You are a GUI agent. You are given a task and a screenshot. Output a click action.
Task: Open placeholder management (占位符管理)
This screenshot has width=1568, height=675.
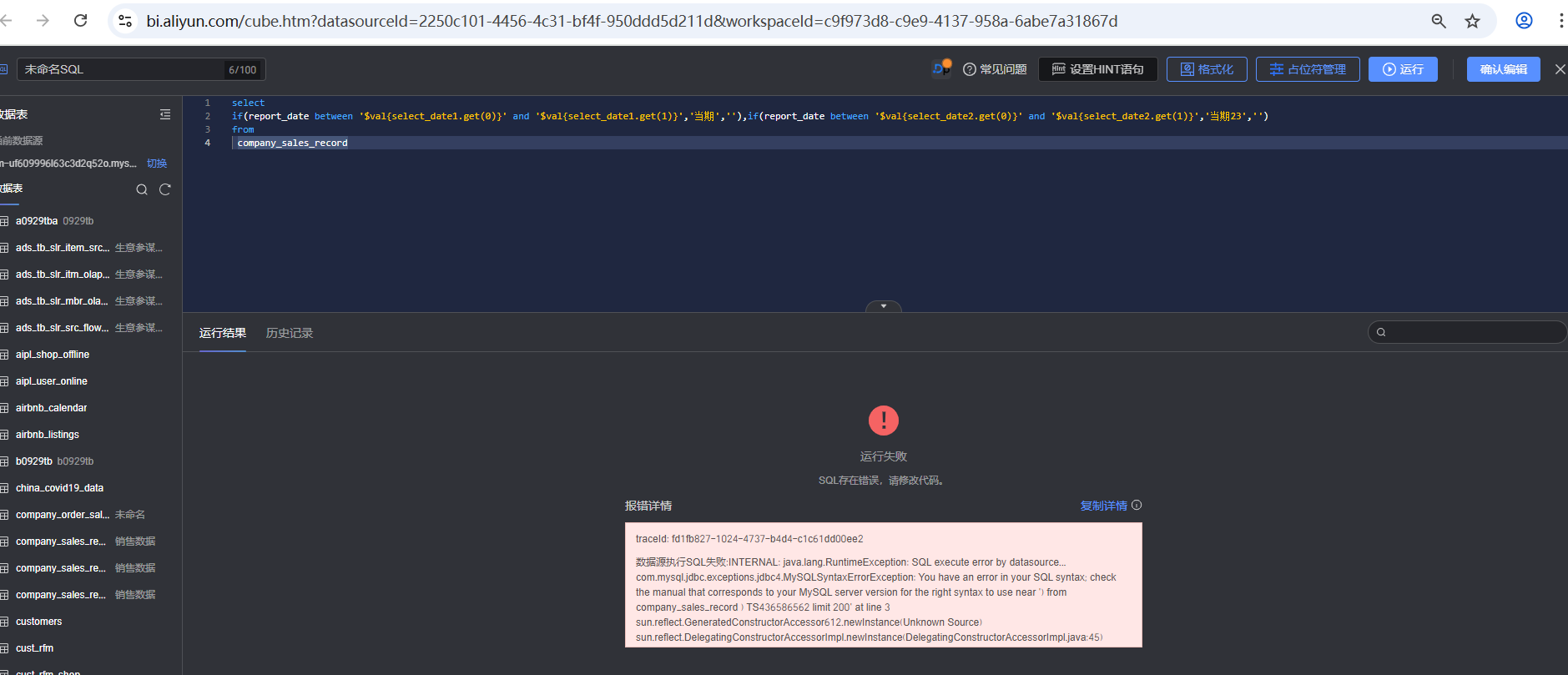[1307, 69]
